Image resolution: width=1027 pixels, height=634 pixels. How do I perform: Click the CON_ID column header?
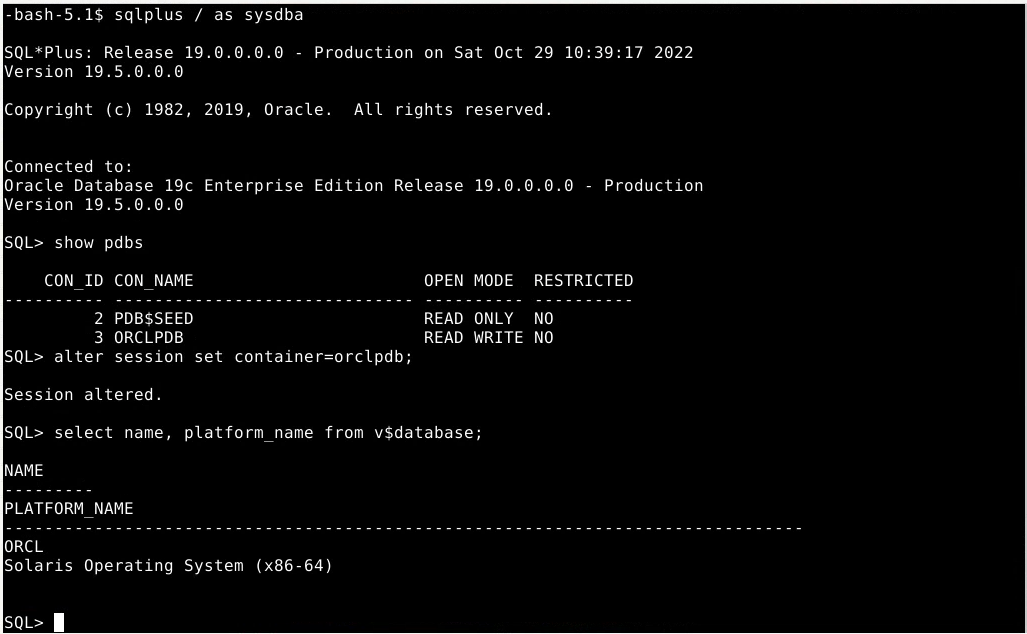point(74,281)
